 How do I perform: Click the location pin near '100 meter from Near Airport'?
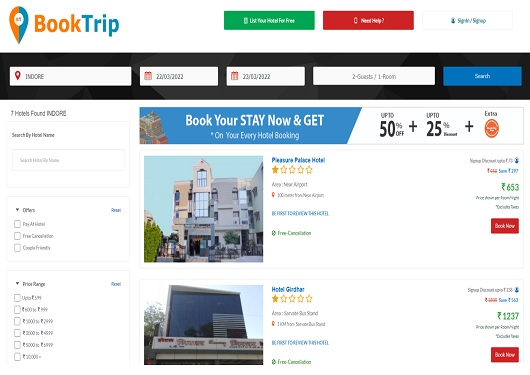[x=273, y=195]
